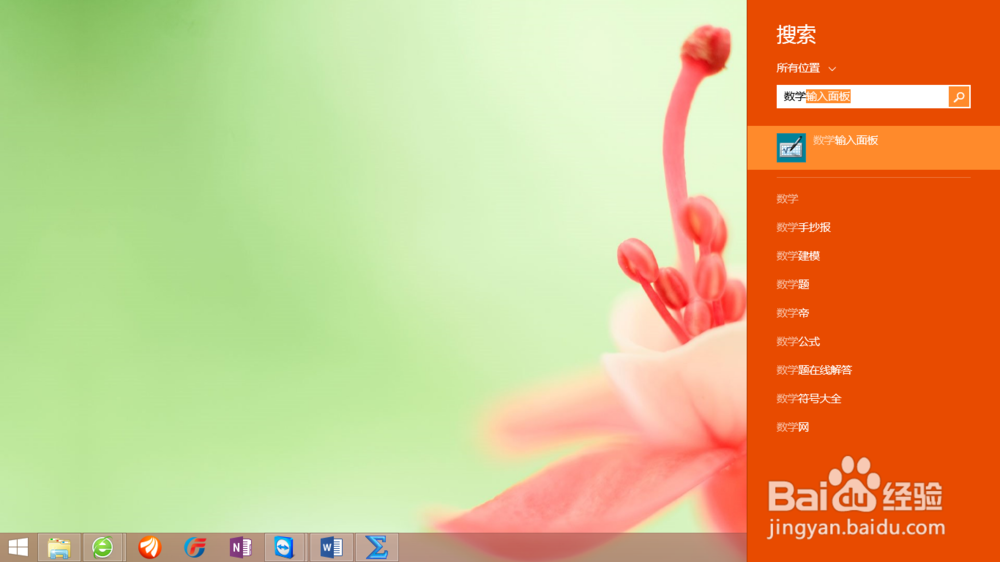The height and width of the screenshot is (562, 1000).
Task: Click the 数学输入面板 app icon
Action: (x=791, y=148)
